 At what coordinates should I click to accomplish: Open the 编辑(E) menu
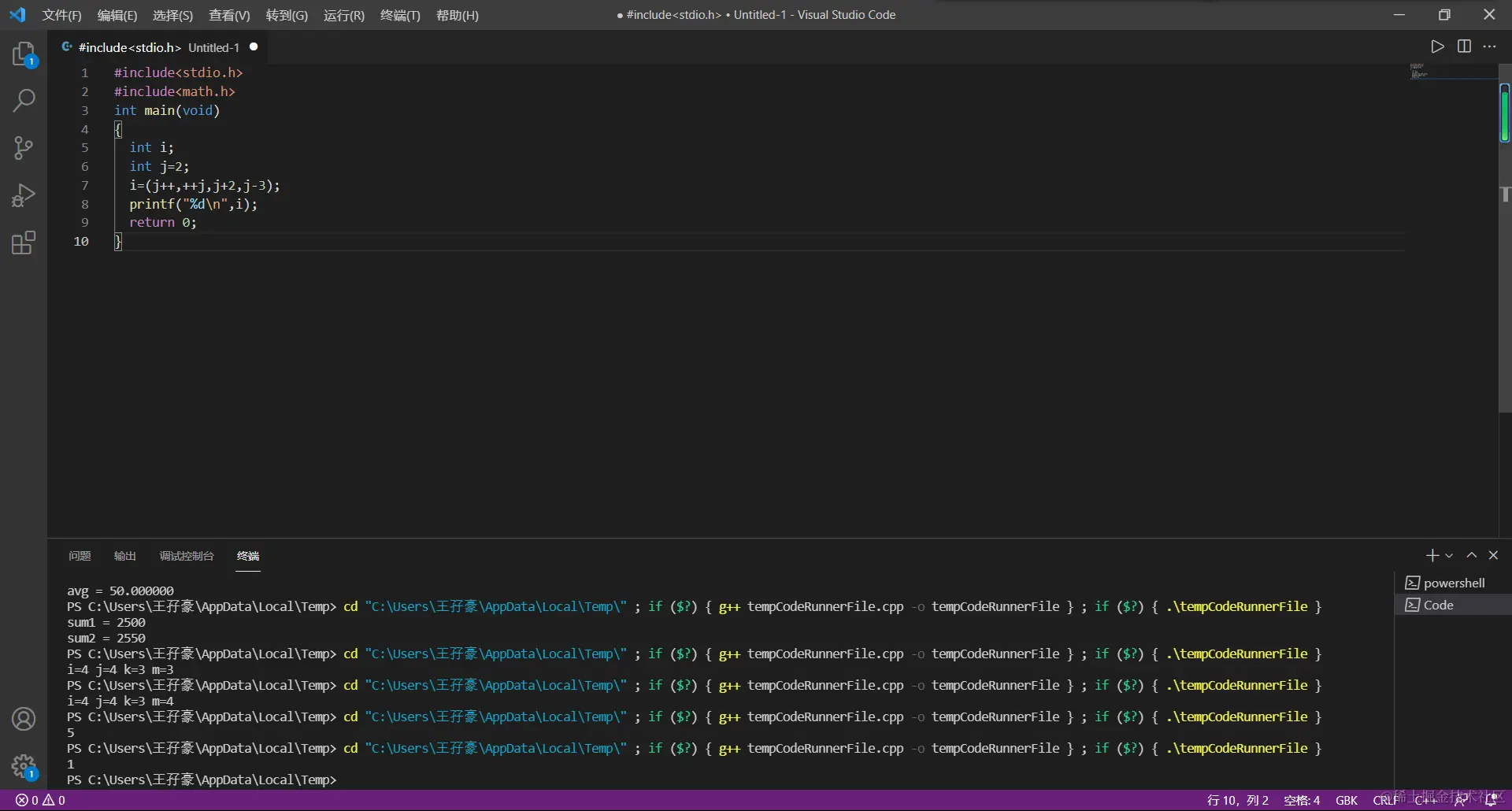click(117, 15)
